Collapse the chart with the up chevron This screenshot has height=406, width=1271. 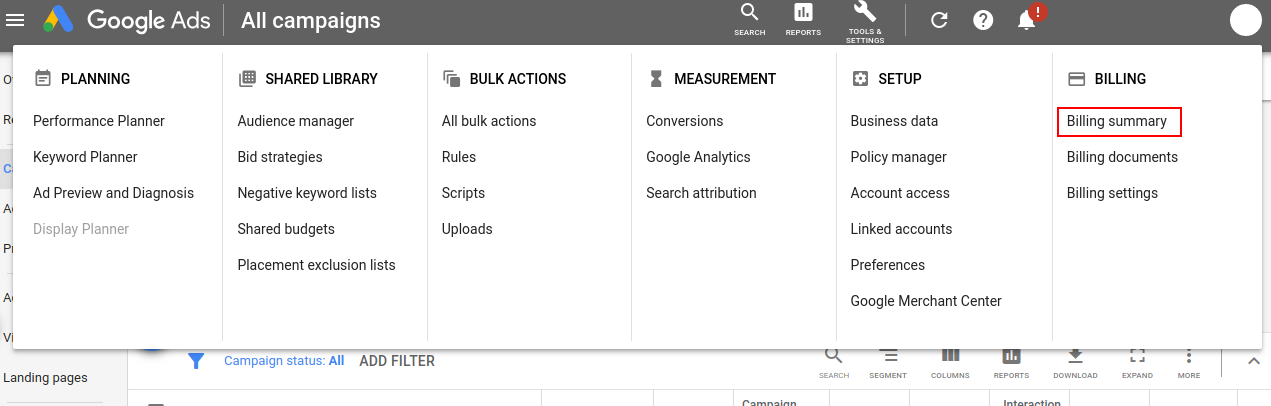[1253, 361]
